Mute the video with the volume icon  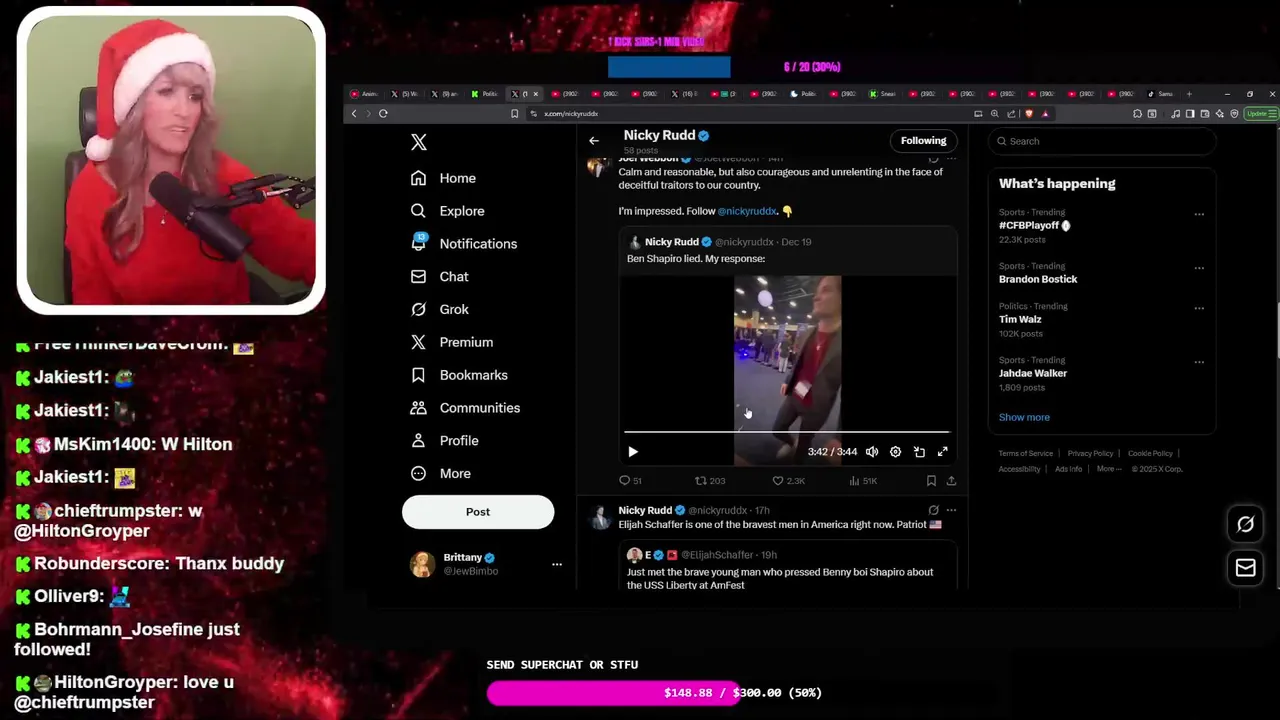872,452
